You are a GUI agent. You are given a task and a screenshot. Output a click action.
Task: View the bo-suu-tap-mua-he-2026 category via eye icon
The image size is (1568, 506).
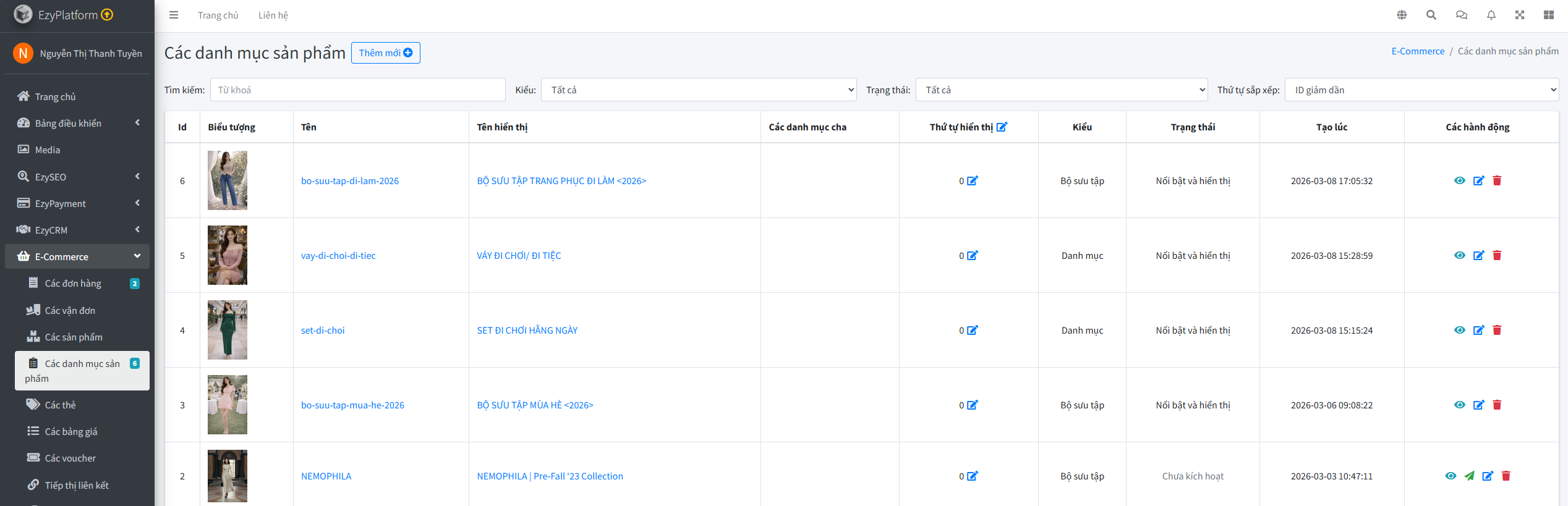[1459, 405]
